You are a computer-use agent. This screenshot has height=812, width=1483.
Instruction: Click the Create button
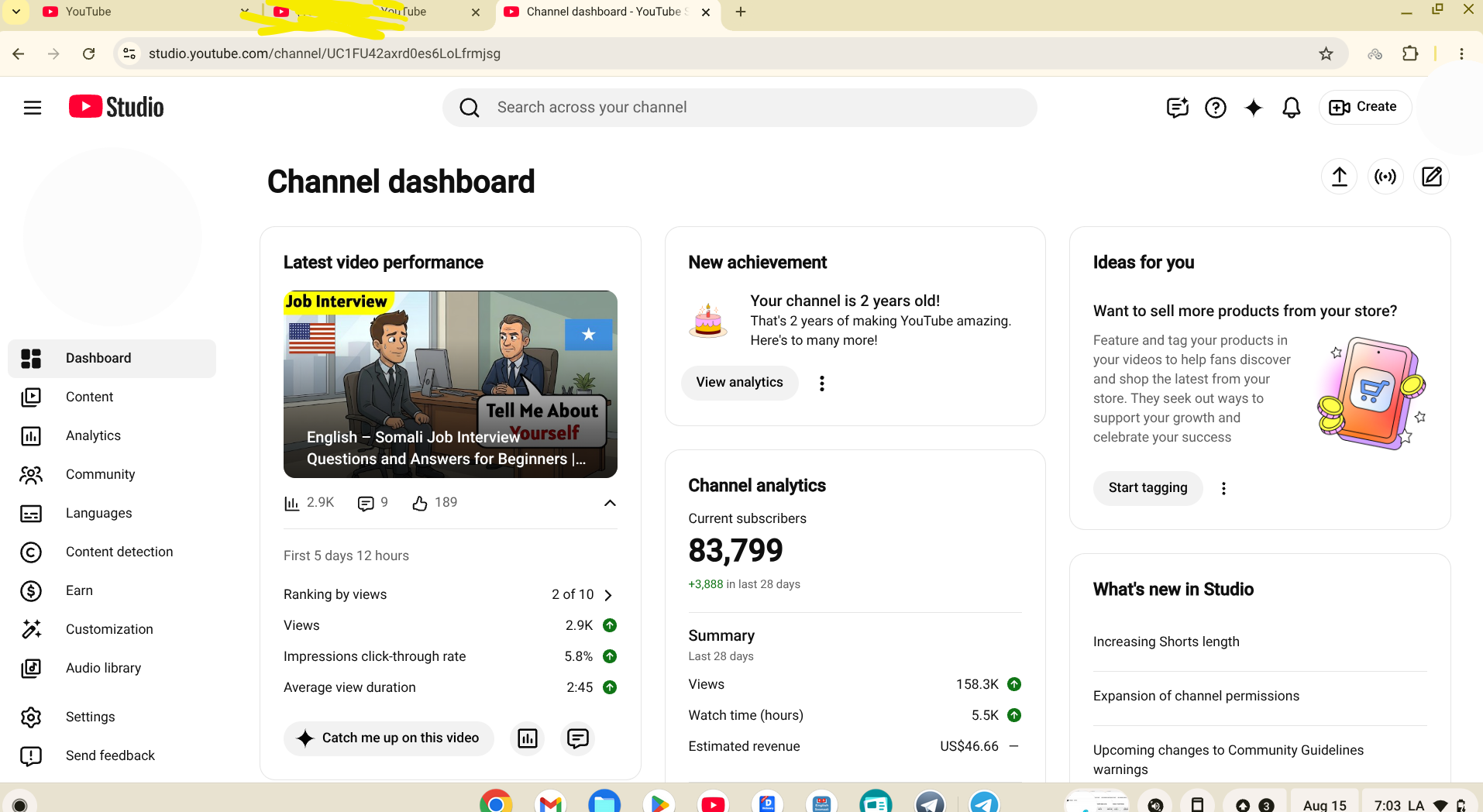pos(1364,108)
